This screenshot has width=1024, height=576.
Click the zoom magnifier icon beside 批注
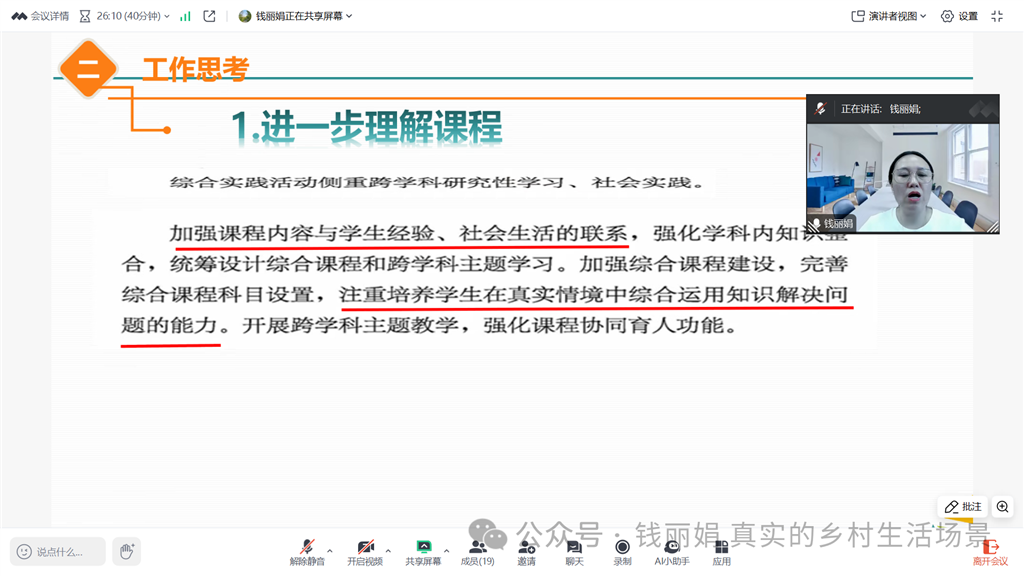[1002, 507]
